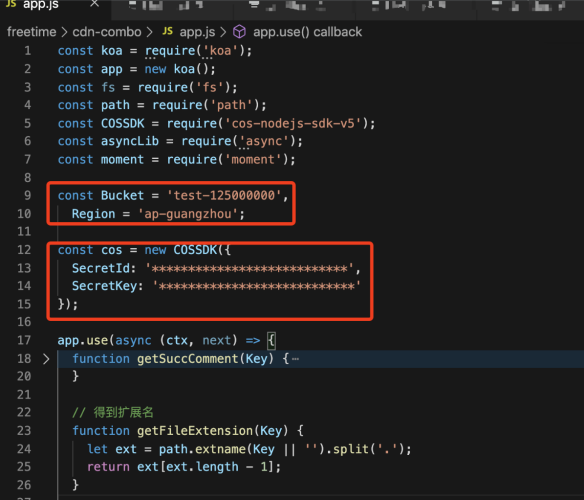584x500 pixels.
Task: Click the JS file icon in breadcrumb
Action: point(168,32)
